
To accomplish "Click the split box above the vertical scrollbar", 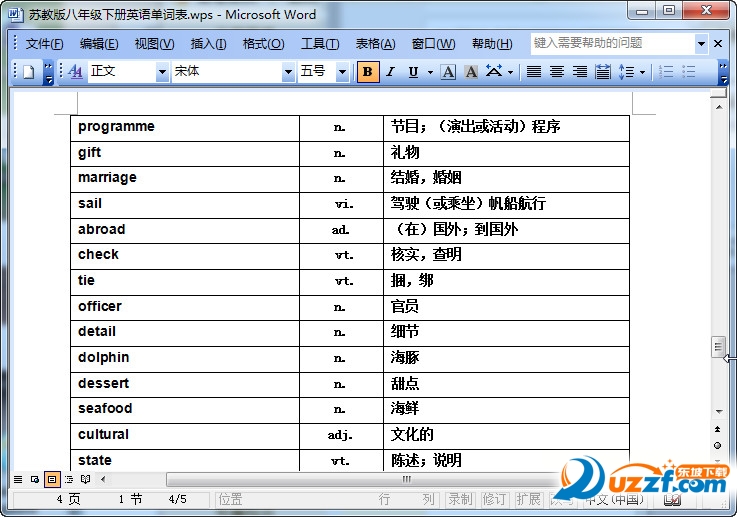I will (x=718, y=93).
